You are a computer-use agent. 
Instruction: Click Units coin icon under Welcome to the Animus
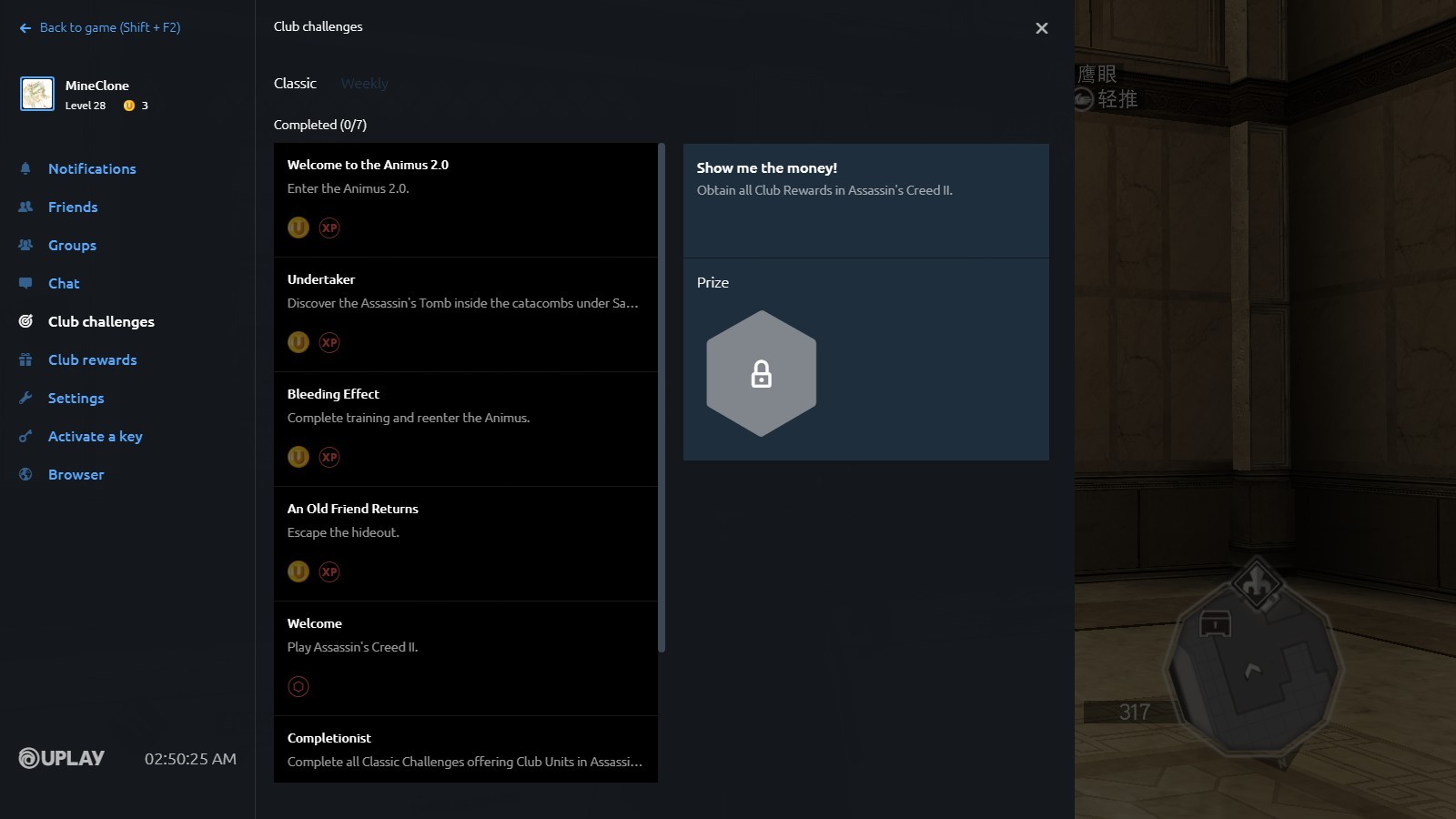click(x=298, y=227)
